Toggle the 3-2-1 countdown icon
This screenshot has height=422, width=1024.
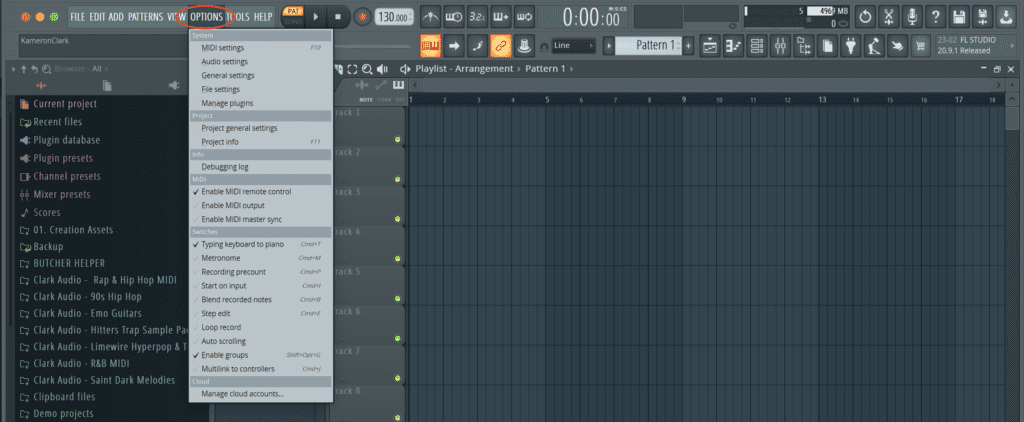pos(477,16)
